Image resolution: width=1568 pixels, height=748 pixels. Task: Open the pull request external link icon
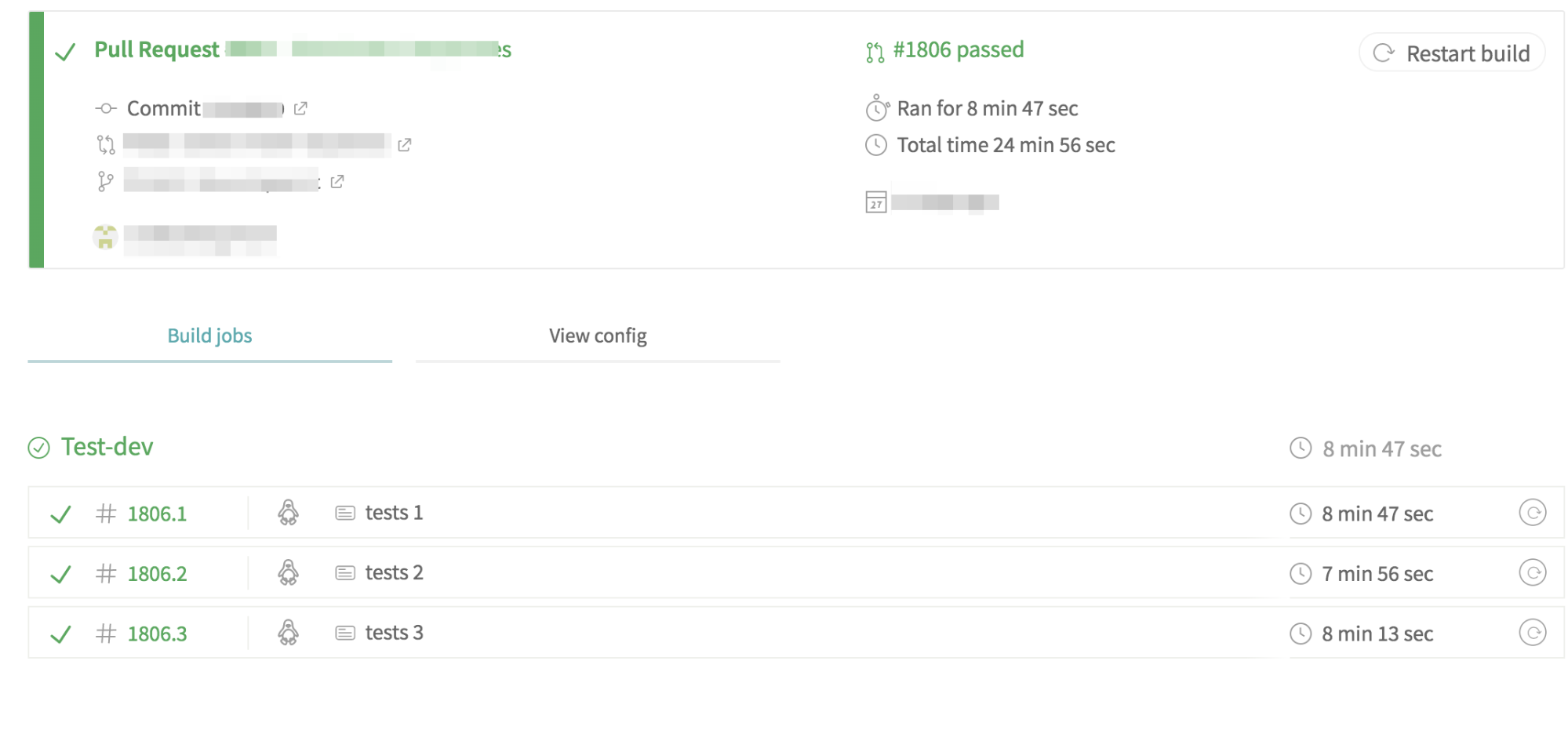405,145
